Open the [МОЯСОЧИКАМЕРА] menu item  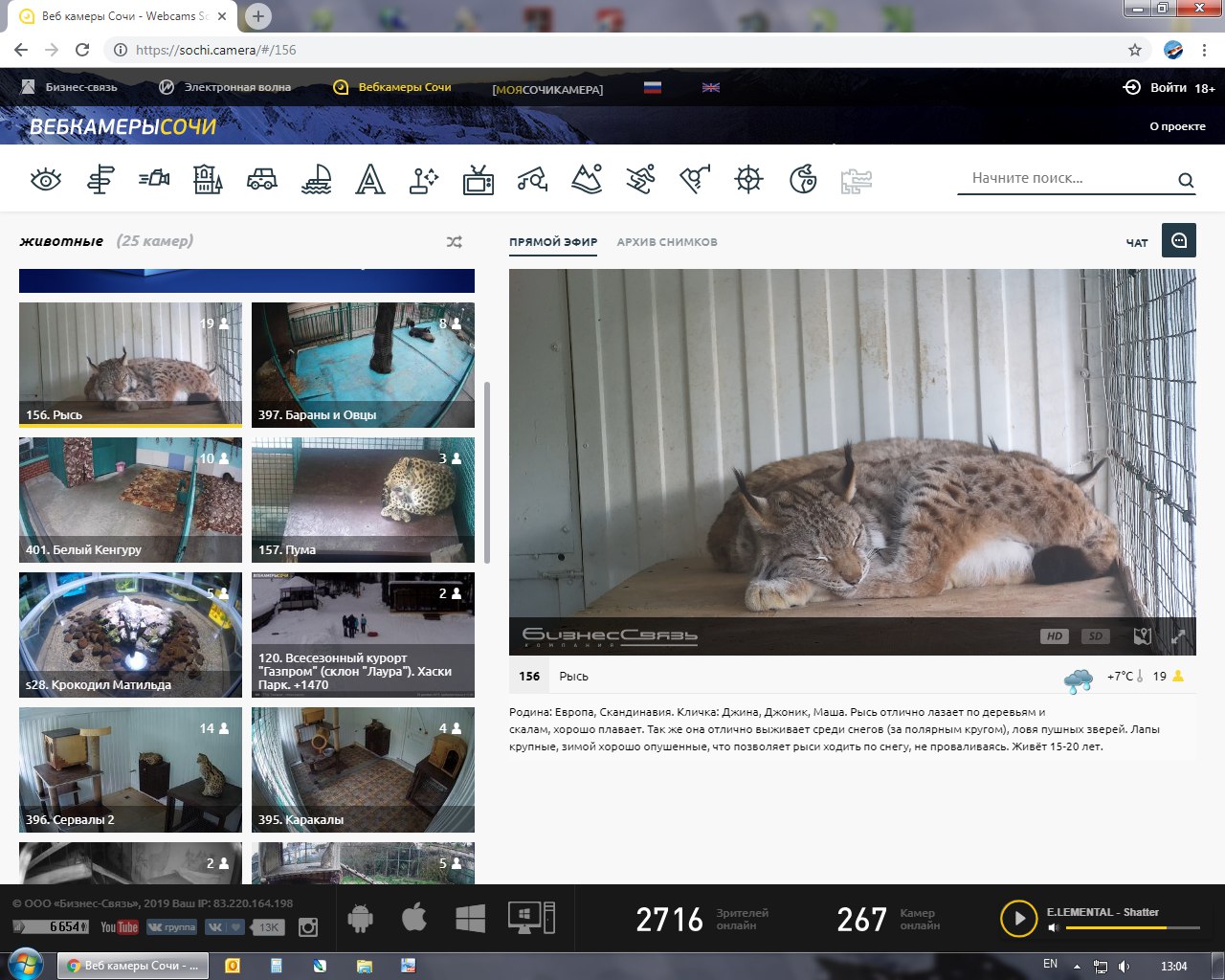click(x=547, y=89)
